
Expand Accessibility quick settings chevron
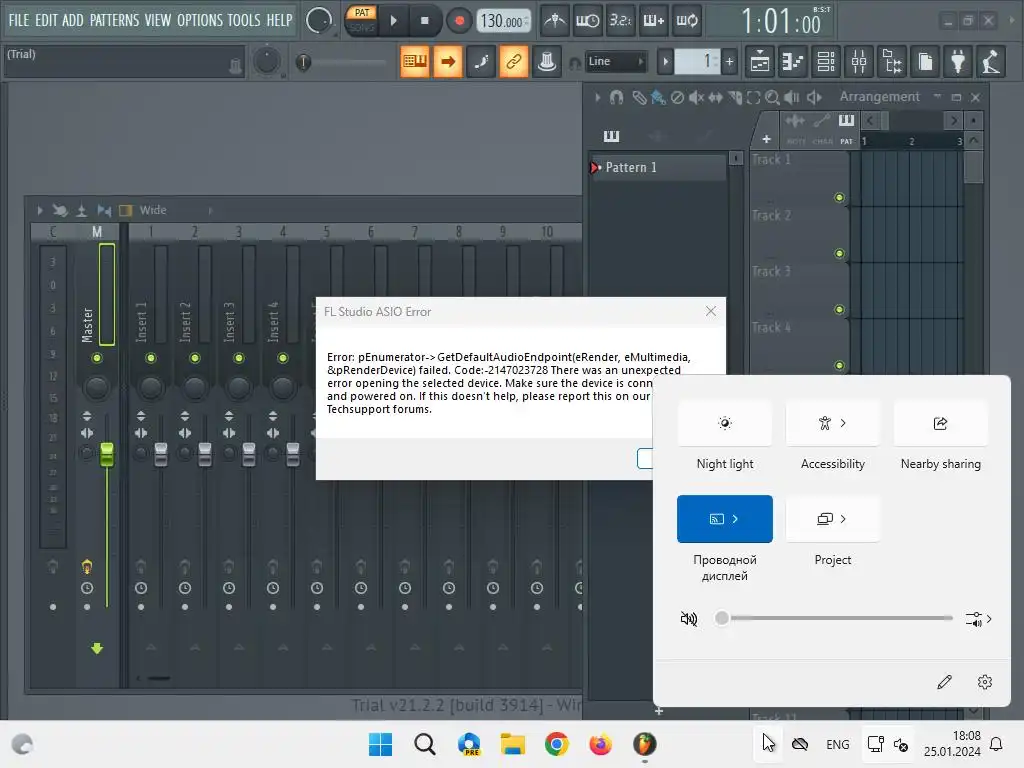(x=844, y=423)
